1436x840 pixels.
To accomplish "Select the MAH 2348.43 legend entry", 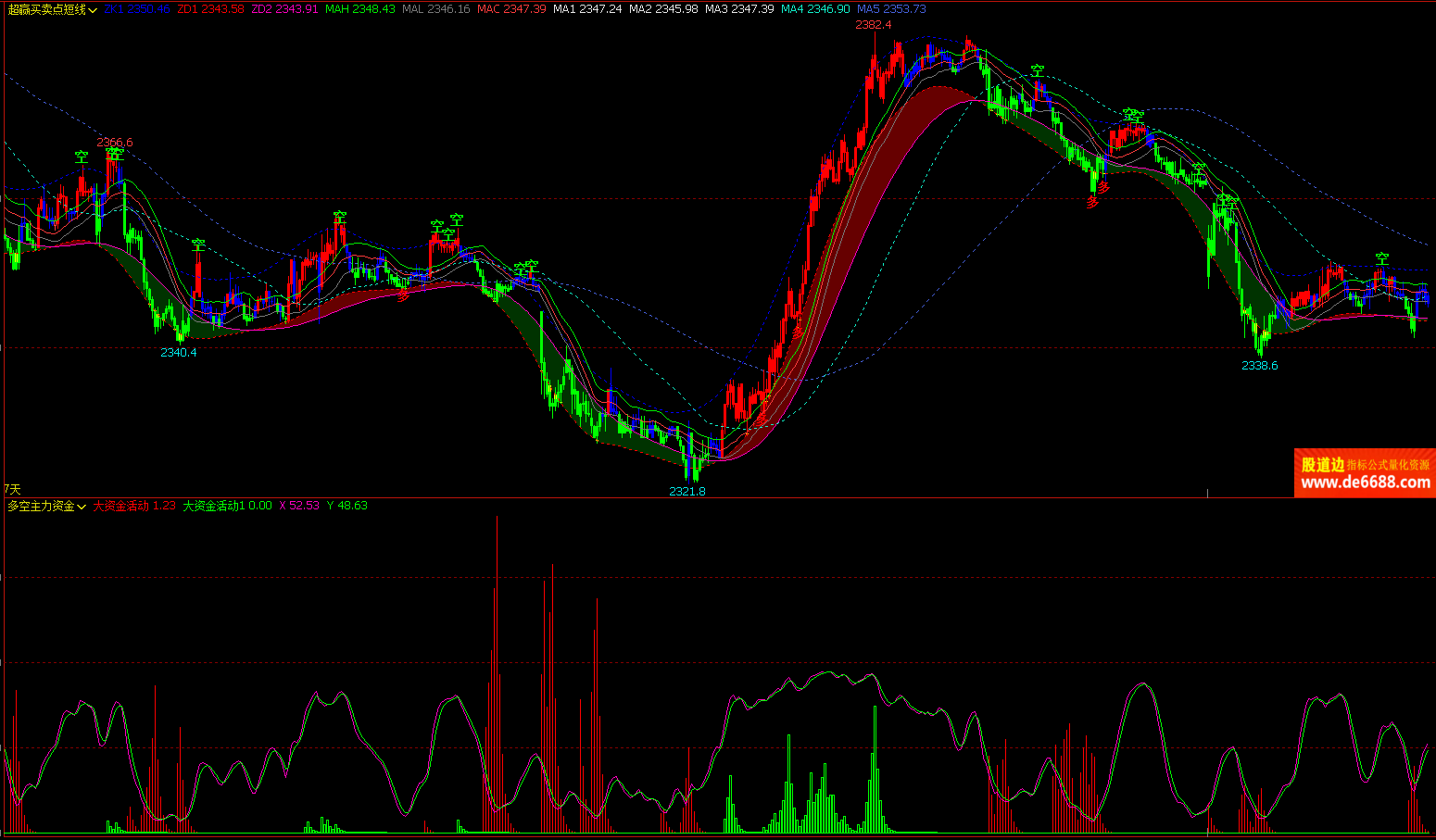I will pyautogui.click(x=359, y=9).
